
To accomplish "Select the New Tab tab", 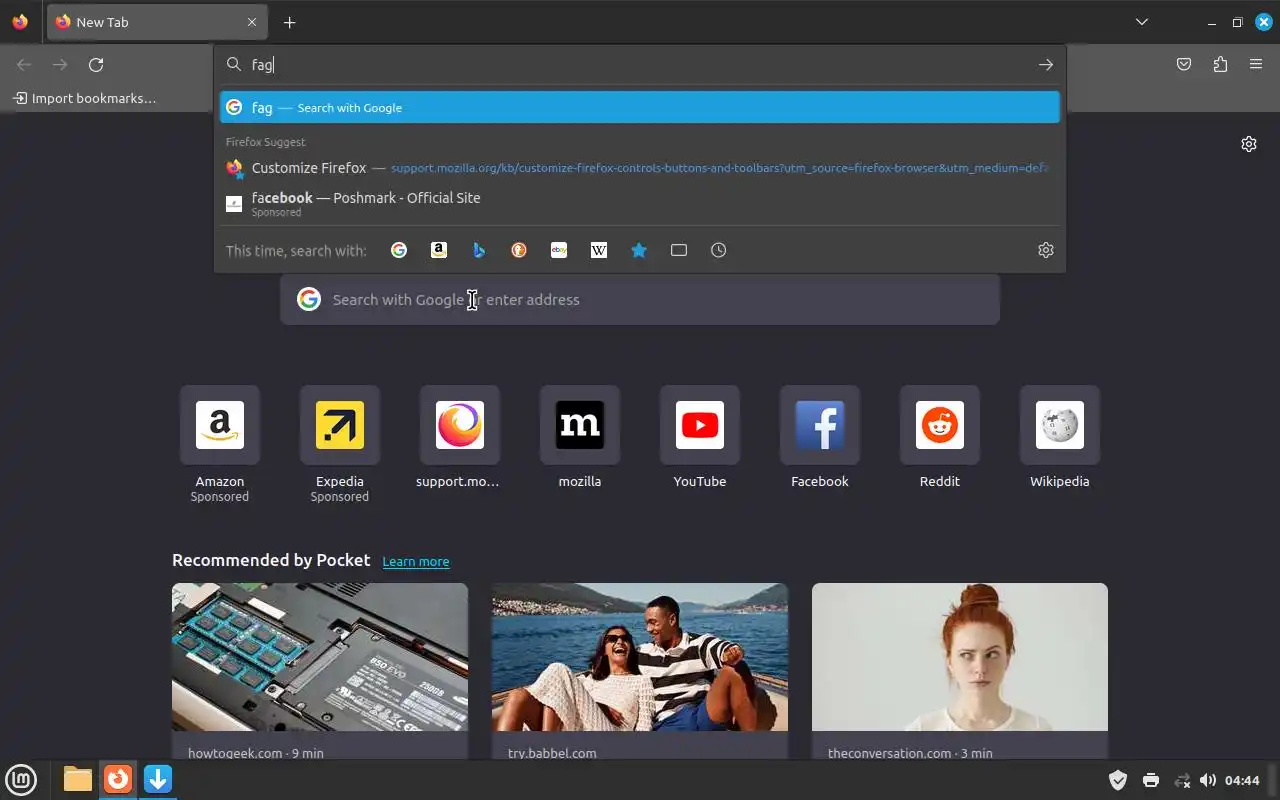I will [x=157, y=22].
